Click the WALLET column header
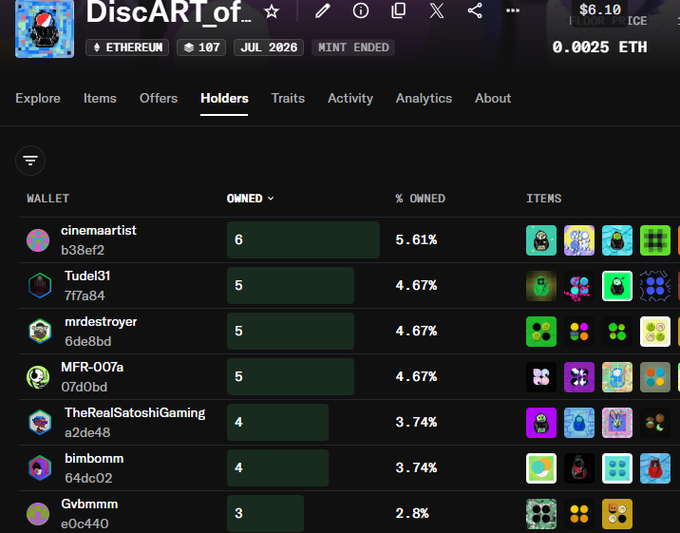680x533 pixels. pyautogui.click(x=48, y=199)
